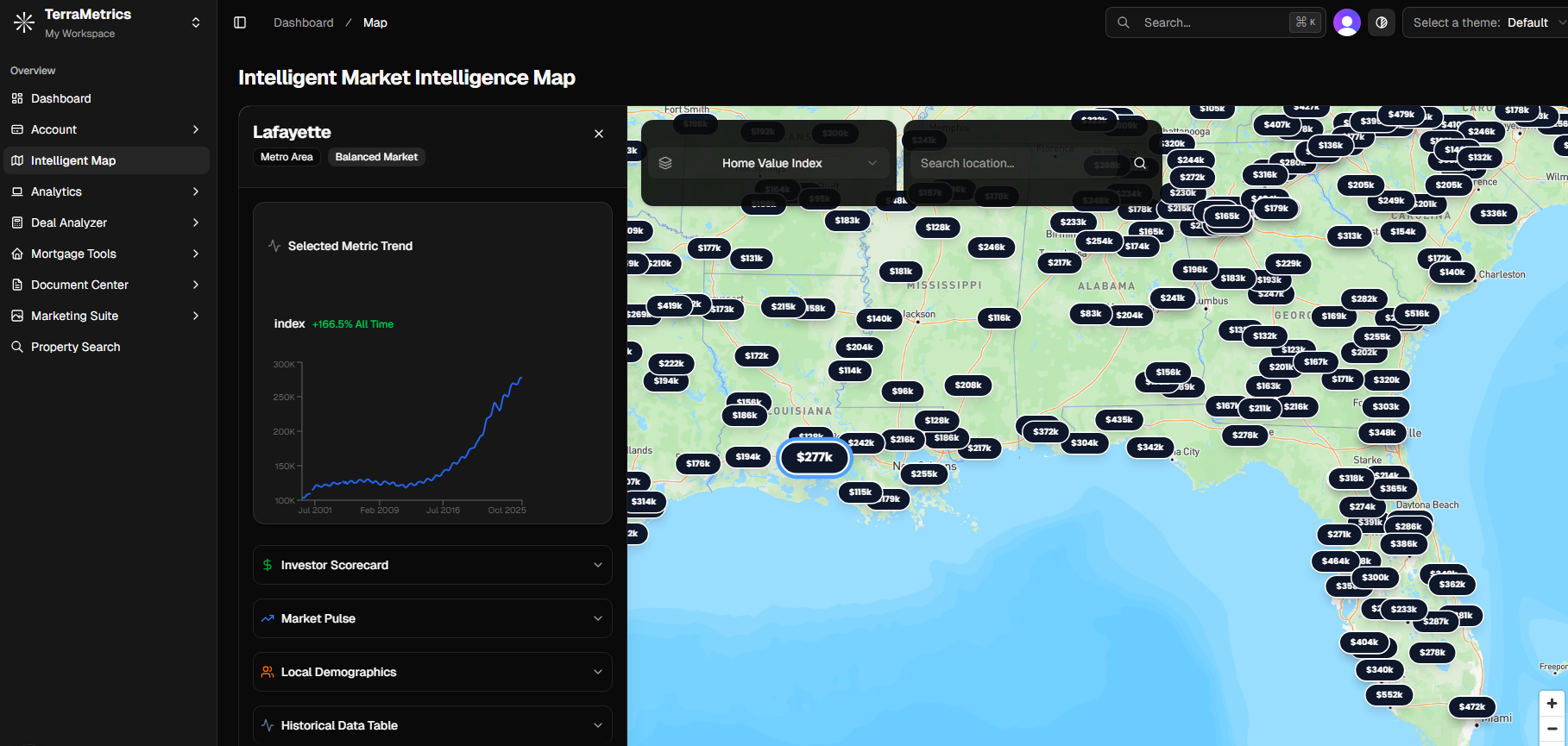Expand the Historical Data Table section
Viewport: 1568px width, 746px height.
tap(432, 725)
